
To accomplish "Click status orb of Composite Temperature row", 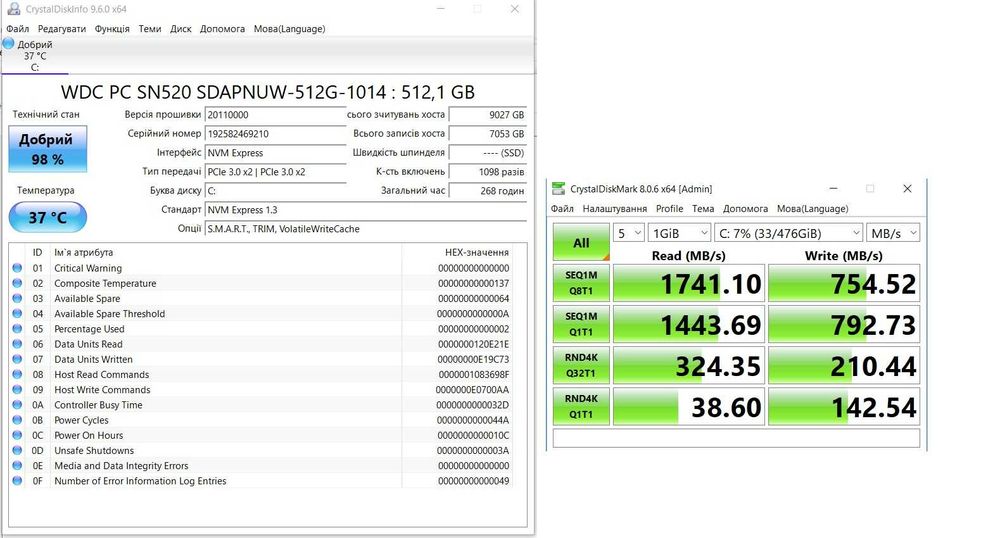I will click(17, 283).
